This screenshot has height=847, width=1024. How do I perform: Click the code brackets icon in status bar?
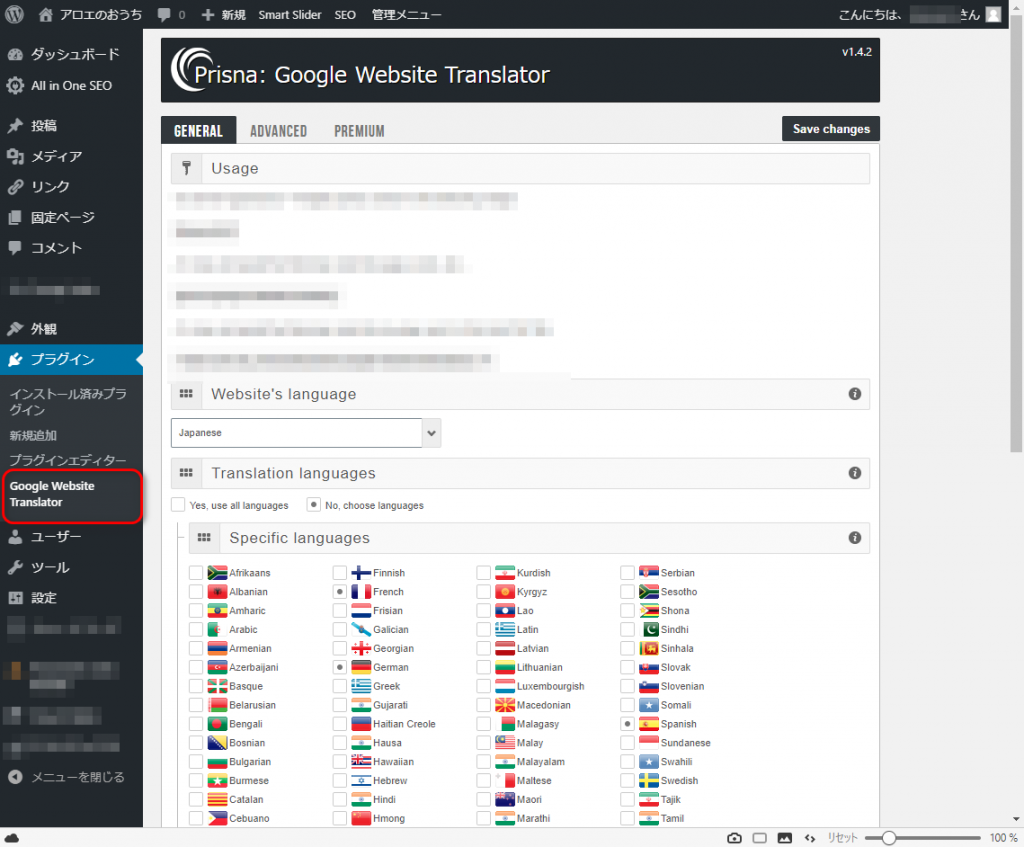point(810,837)
